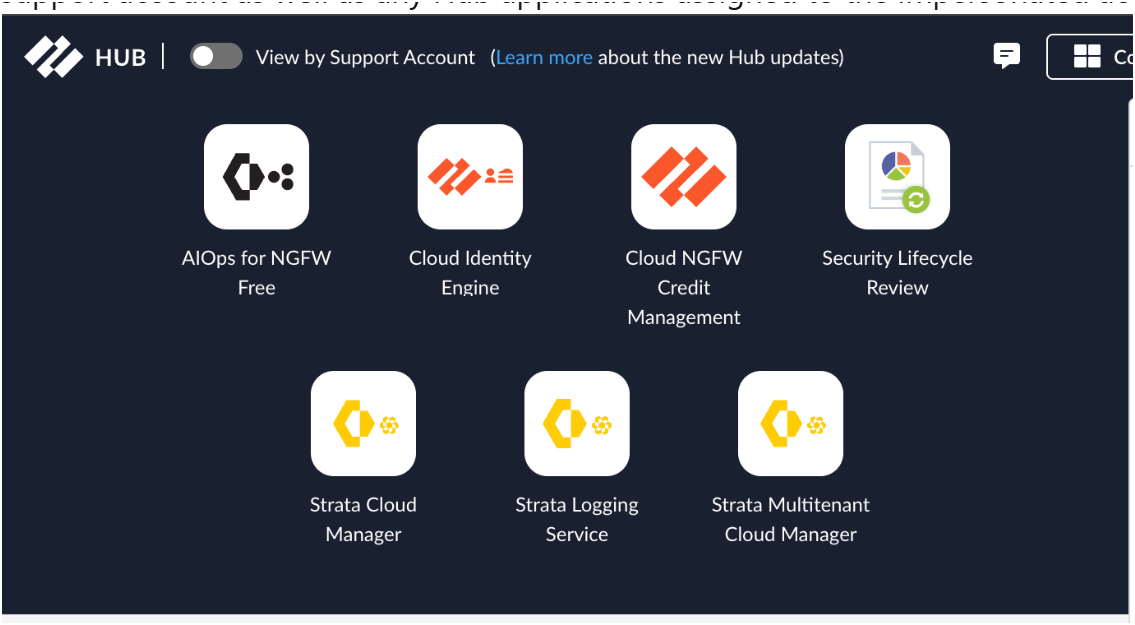Click the grid apps button at top right
This screenshot has height=625, width=1135.
point(1090,57)
